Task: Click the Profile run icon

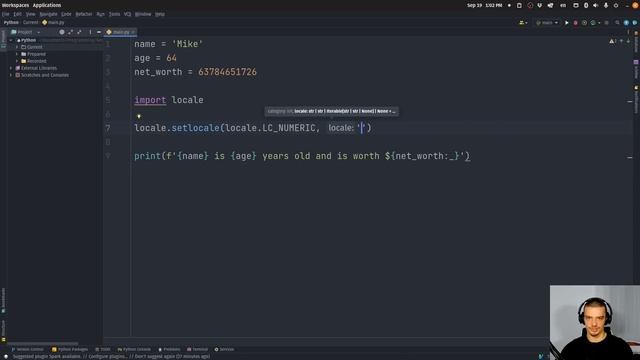Action: click(x=594, y=23)
